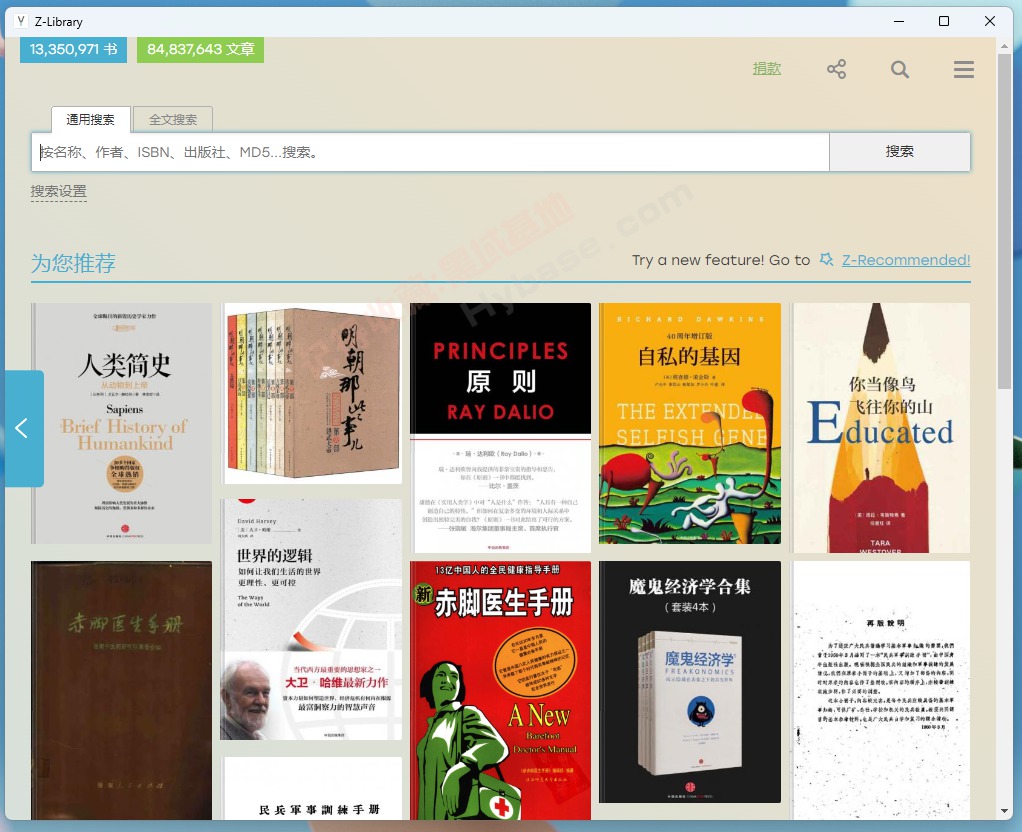Click the scrollbar up arrow
Screen dimensions: 1022x832
[x=1004, y=46]
